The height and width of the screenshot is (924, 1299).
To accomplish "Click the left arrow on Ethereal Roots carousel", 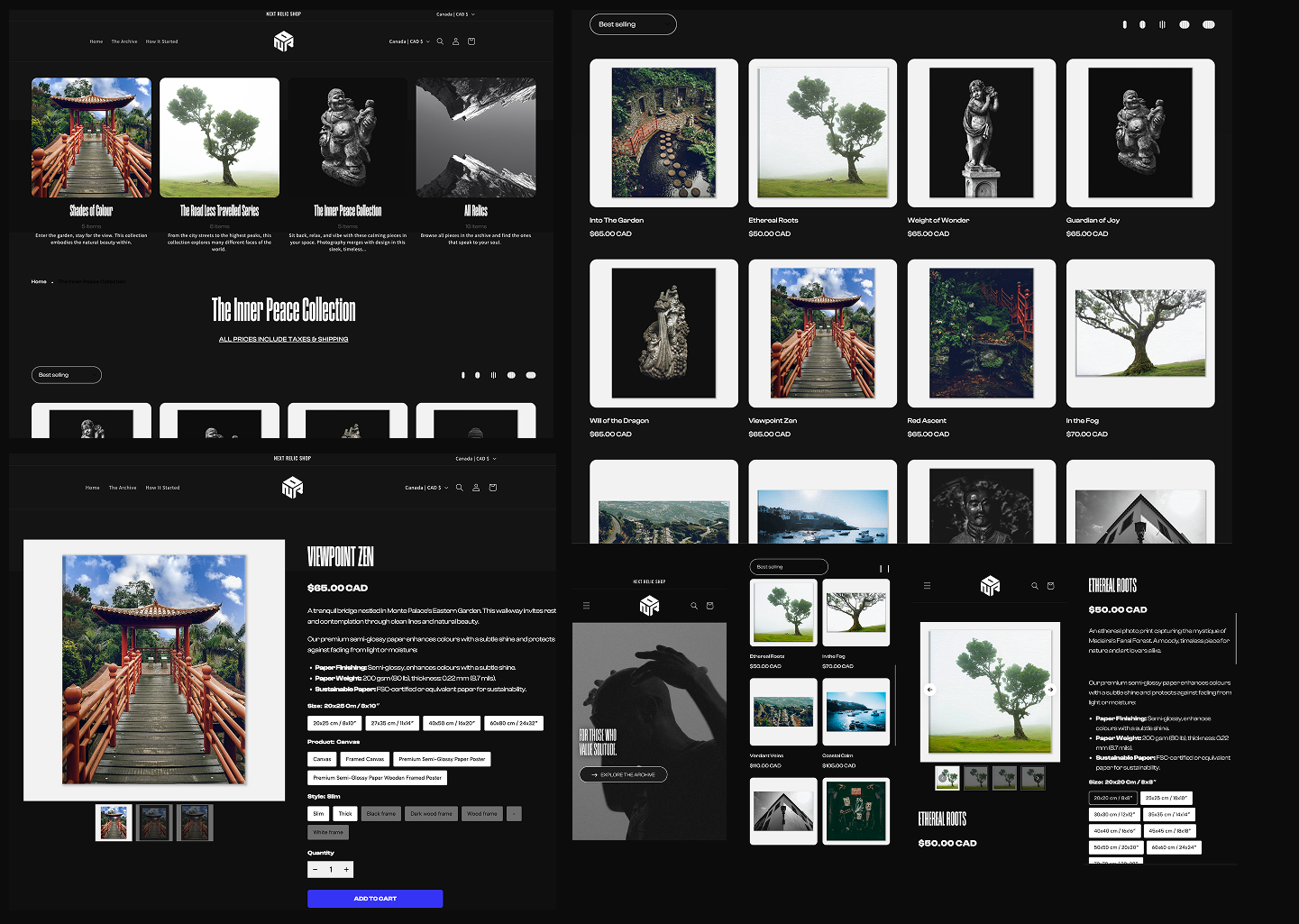I will (x=930, y=690).
